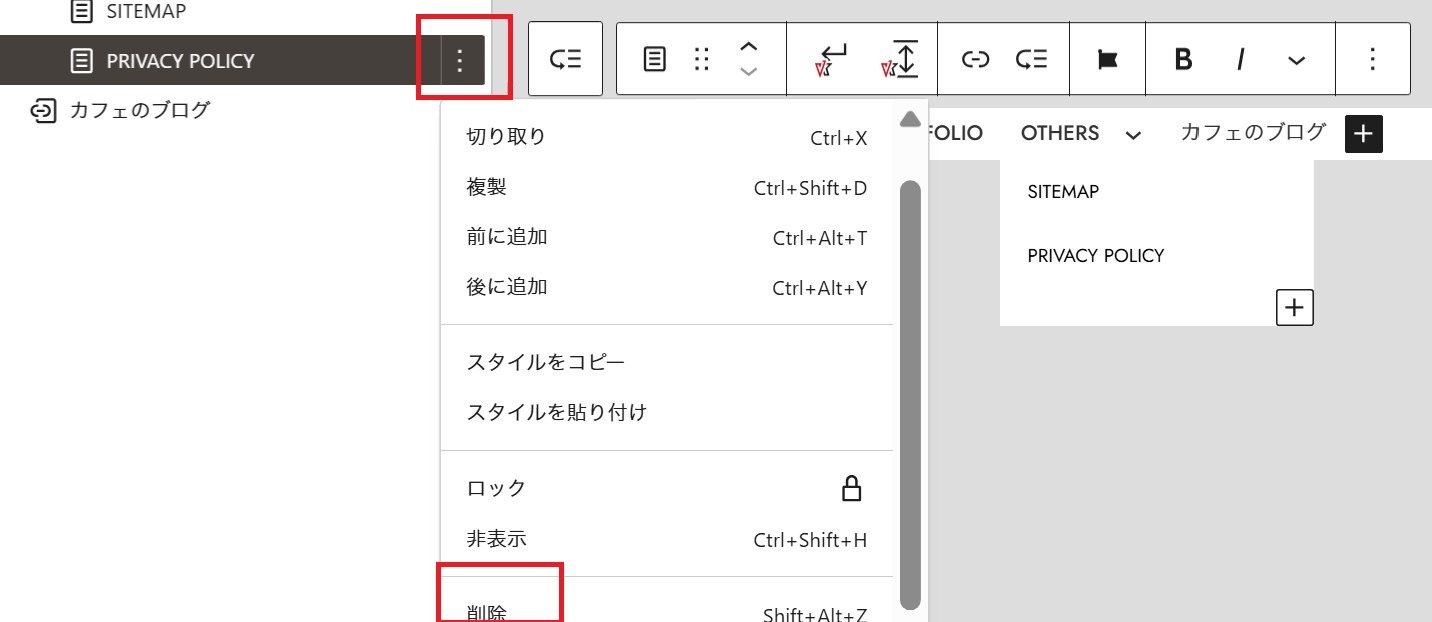Screen dimensions: 1432x622
Task: Click page icon beside SITEMAP in list view
Action: point(81,12)
